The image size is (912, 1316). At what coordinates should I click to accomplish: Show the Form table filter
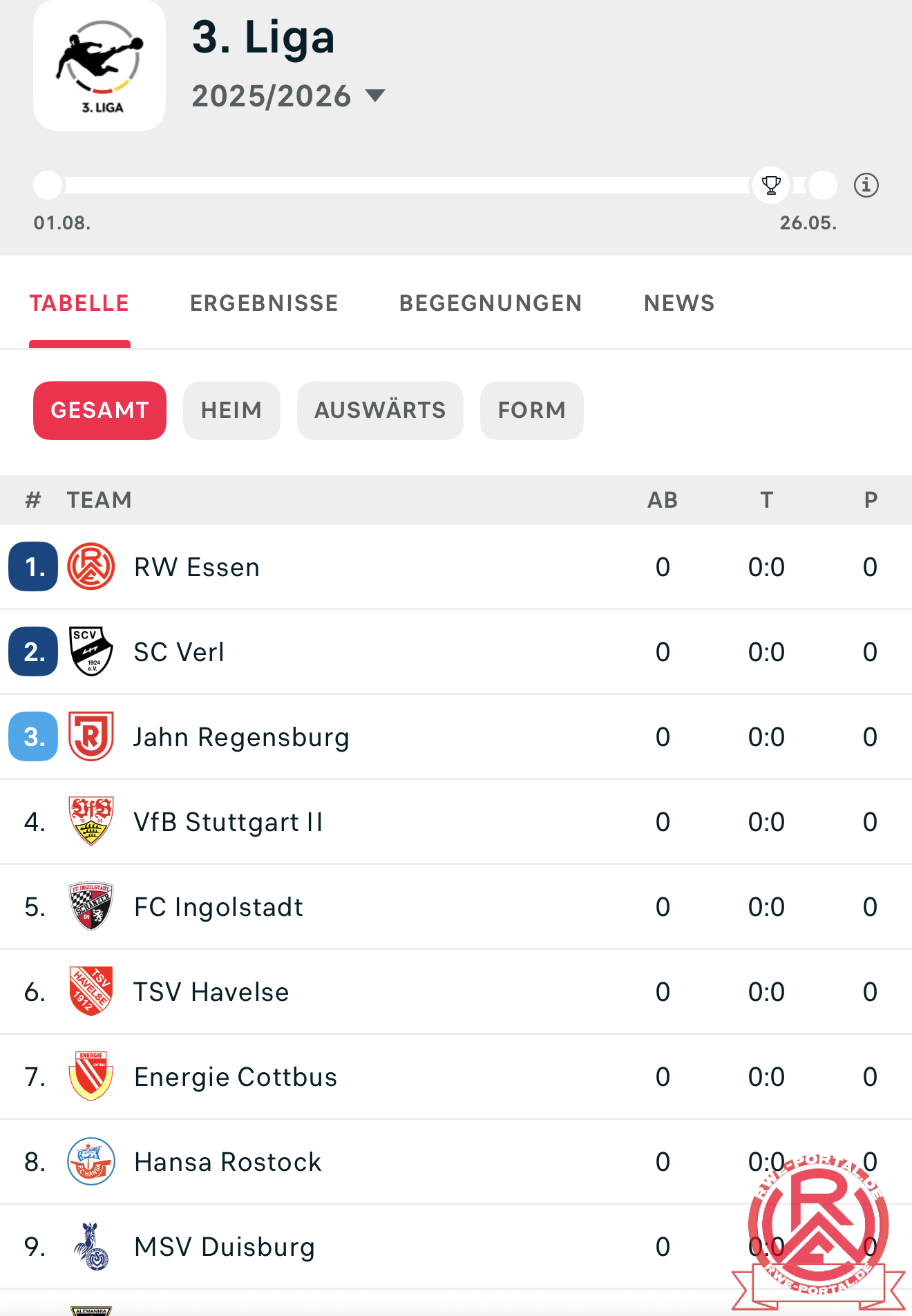coord(532,410)
